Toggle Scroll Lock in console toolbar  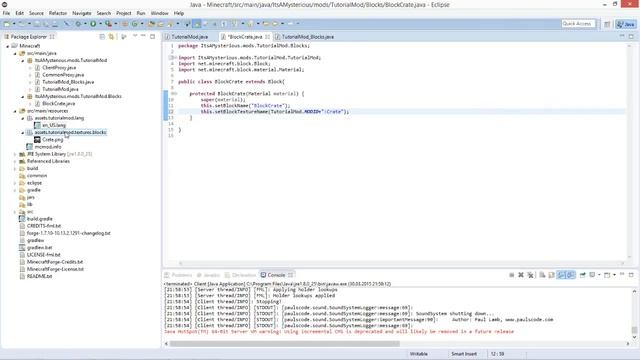551,275
